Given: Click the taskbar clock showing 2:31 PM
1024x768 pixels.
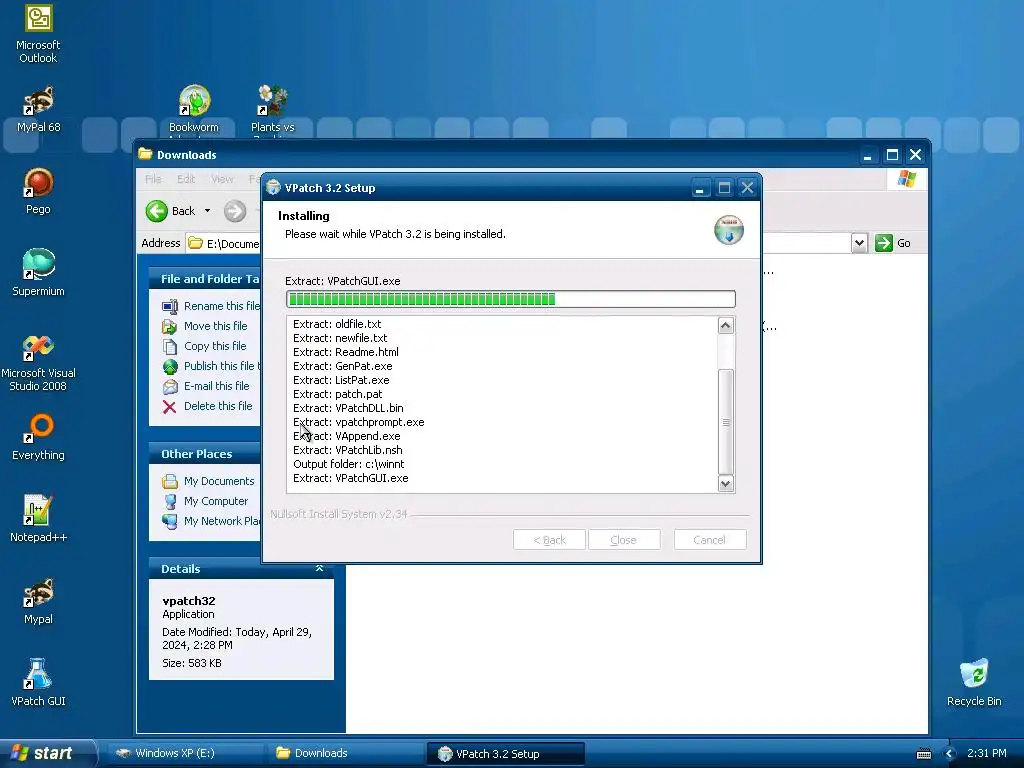Looking at the screenshot, I should (986, 753).
